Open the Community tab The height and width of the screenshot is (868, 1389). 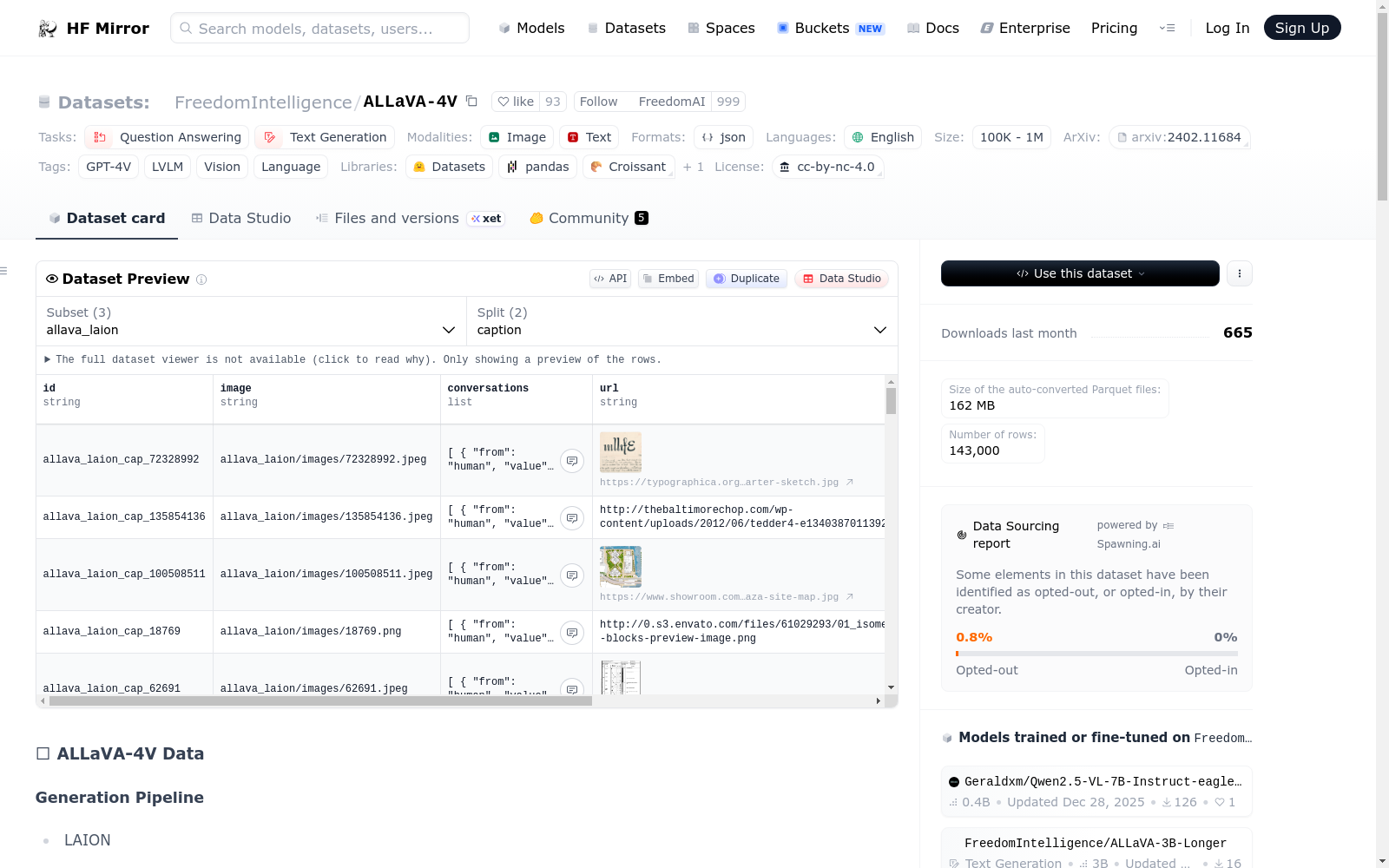(589, 219)
